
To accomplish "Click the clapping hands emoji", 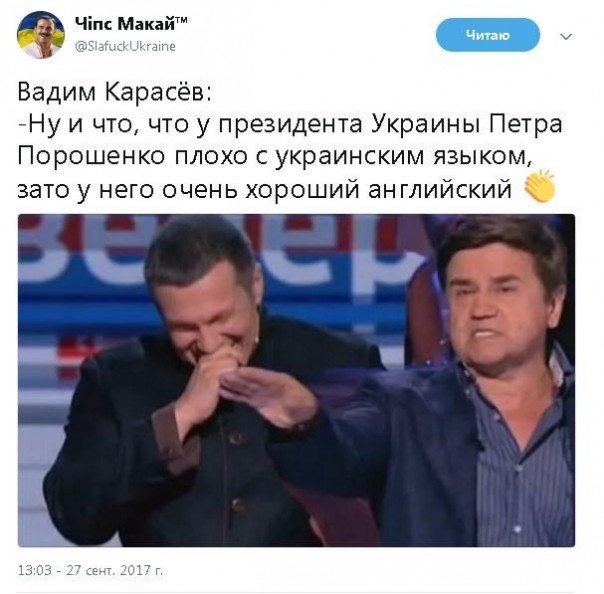I will coord(540,186).
